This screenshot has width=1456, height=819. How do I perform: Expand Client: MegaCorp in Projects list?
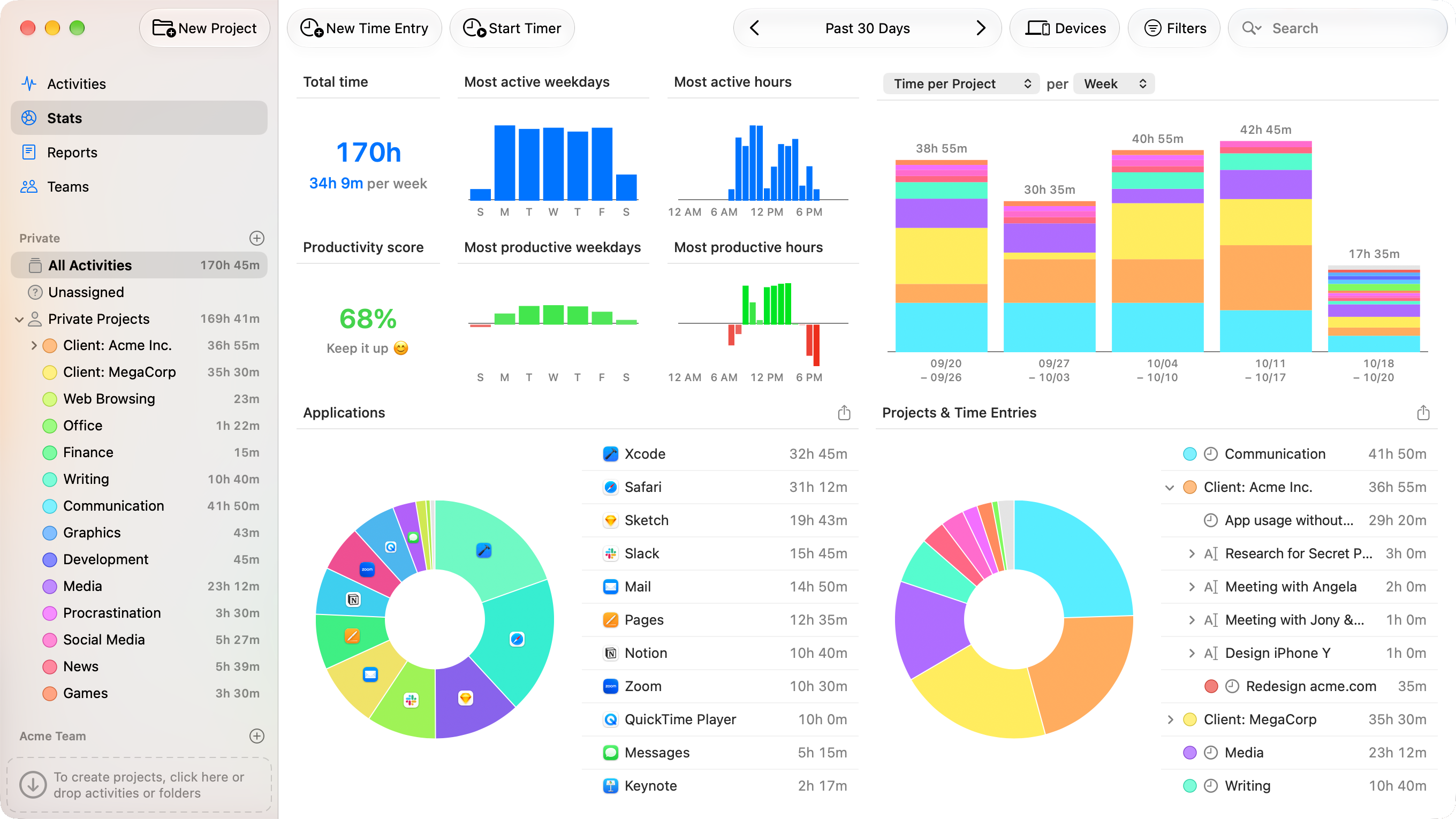click(1170, 719)
